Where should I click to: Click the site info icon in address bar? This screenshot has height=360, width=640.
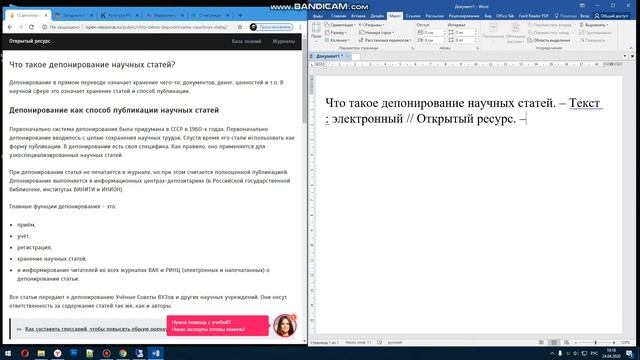(x=44, y=27)
